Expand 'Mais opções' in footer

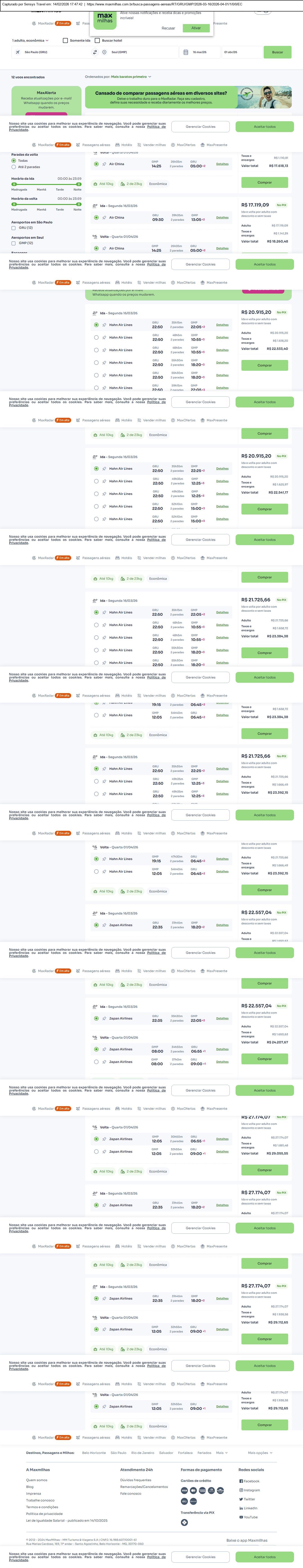260,1452
